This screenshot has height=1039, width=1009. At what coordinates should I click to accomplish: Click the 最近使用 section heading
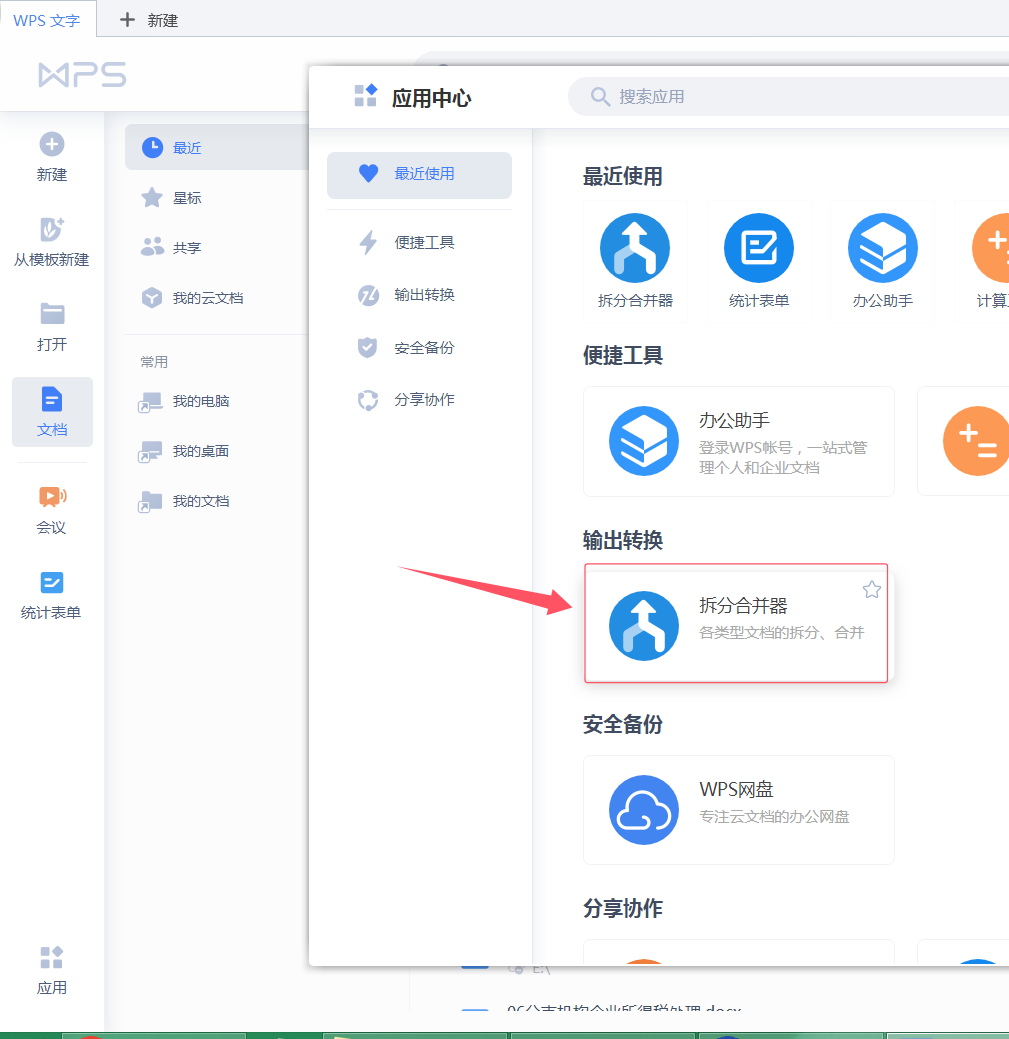pos(623,176)
